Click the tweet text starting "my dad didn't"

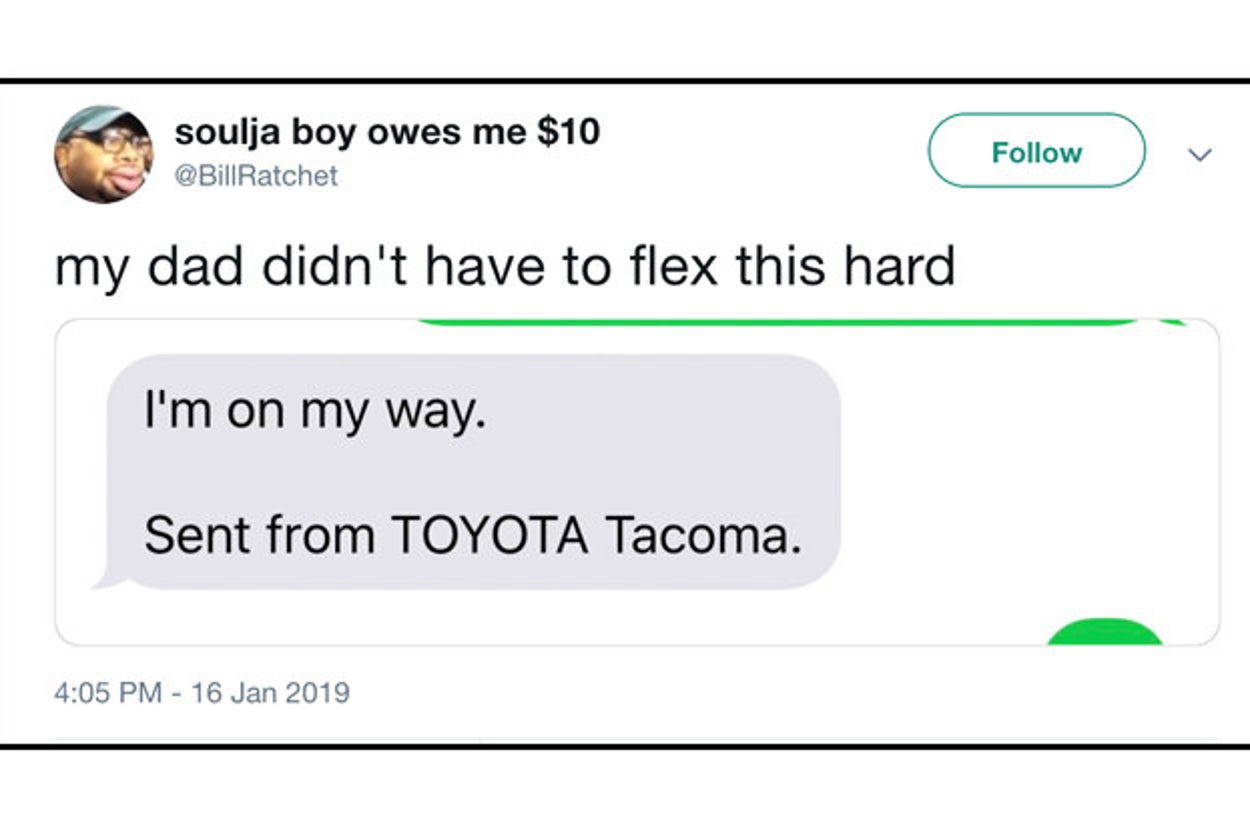[x=505, y=265]
